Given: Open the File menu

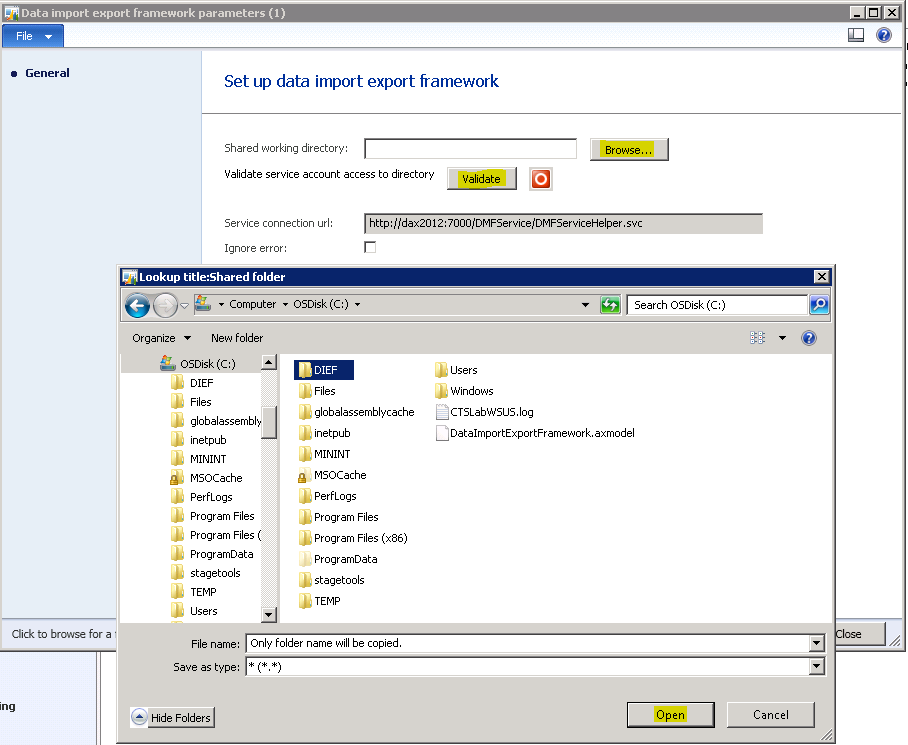Looking at the screenshot, I should pos(33,36).
